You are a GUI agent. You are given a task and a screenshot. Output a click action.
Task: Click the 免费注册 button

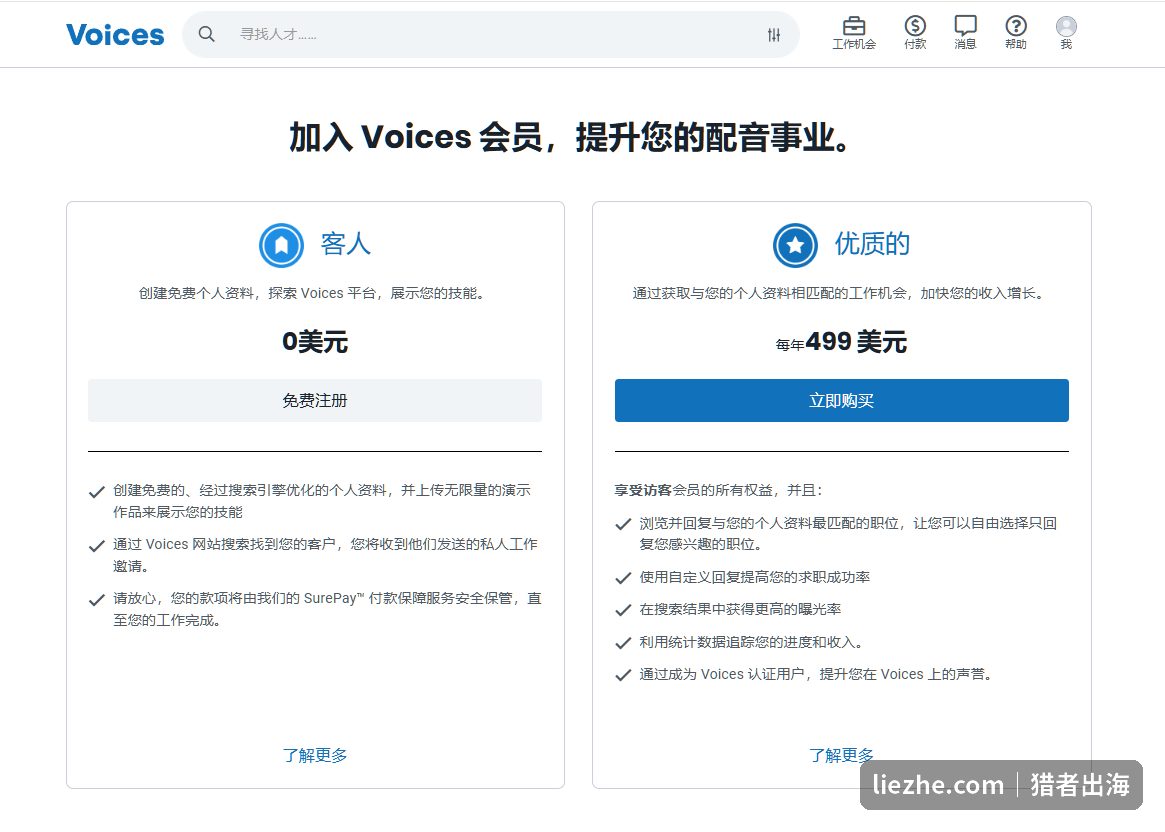coord(315,400)
